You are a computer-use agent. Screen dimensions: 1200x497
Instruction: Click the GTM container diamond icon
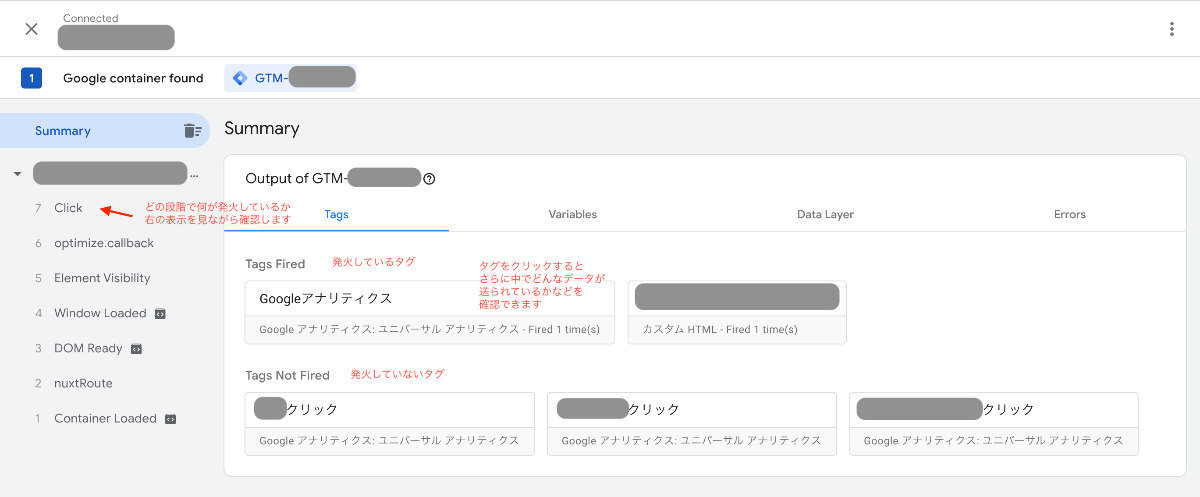[239, 78]
